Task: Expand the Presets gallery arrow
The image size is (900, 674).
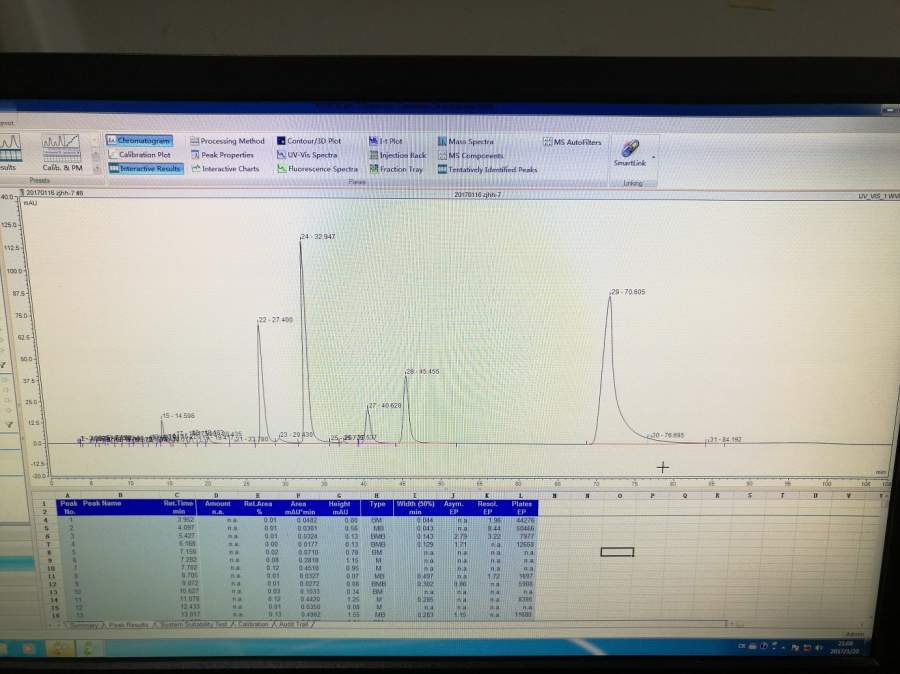Action: point(96,169)
